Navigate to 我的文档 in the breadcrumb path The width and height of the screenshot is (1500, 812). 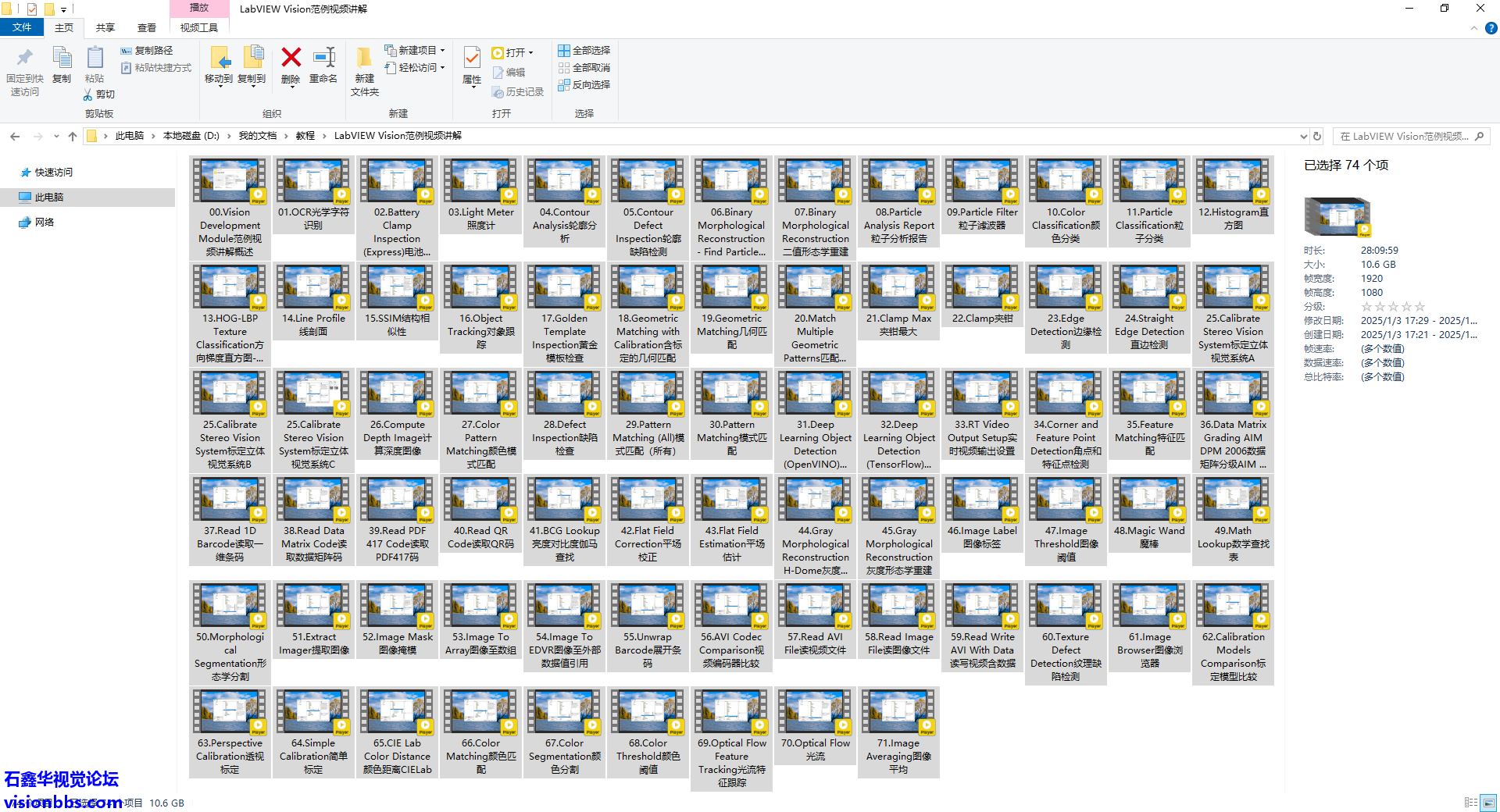pos(257,136)
